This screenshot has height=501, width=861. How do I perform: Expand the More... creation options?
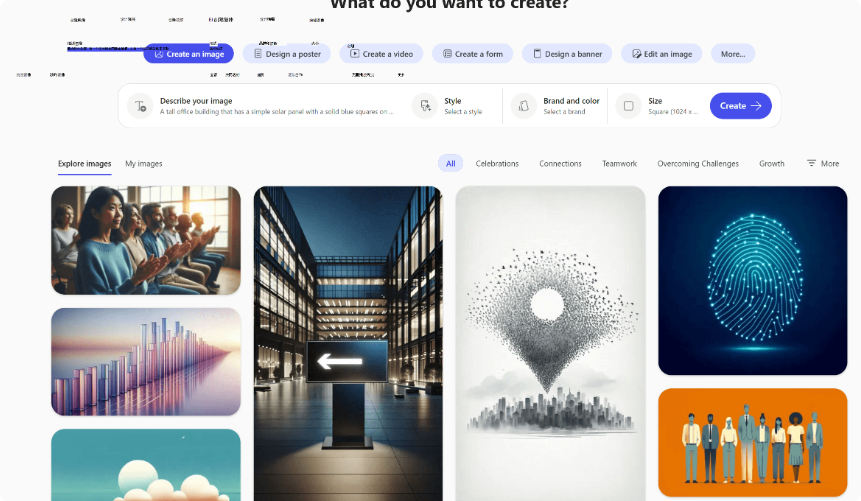click(x=733, y=54)
